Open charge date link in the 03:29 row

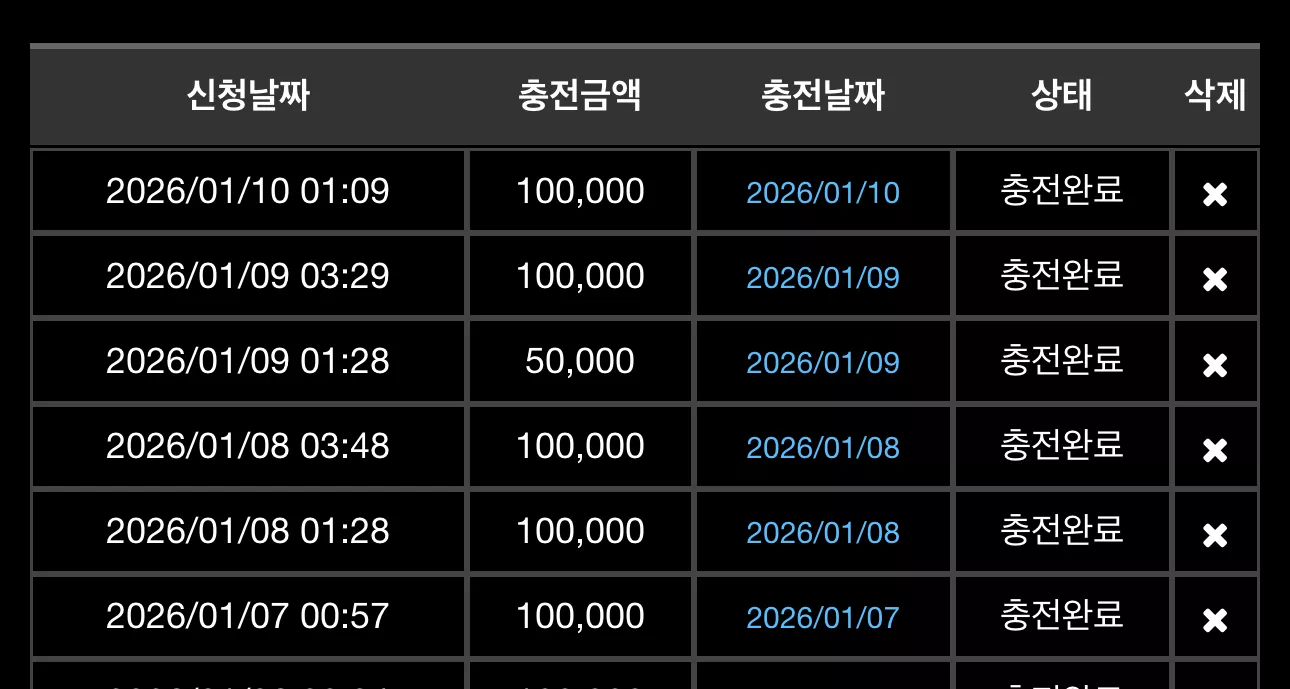tap(823, 278)
